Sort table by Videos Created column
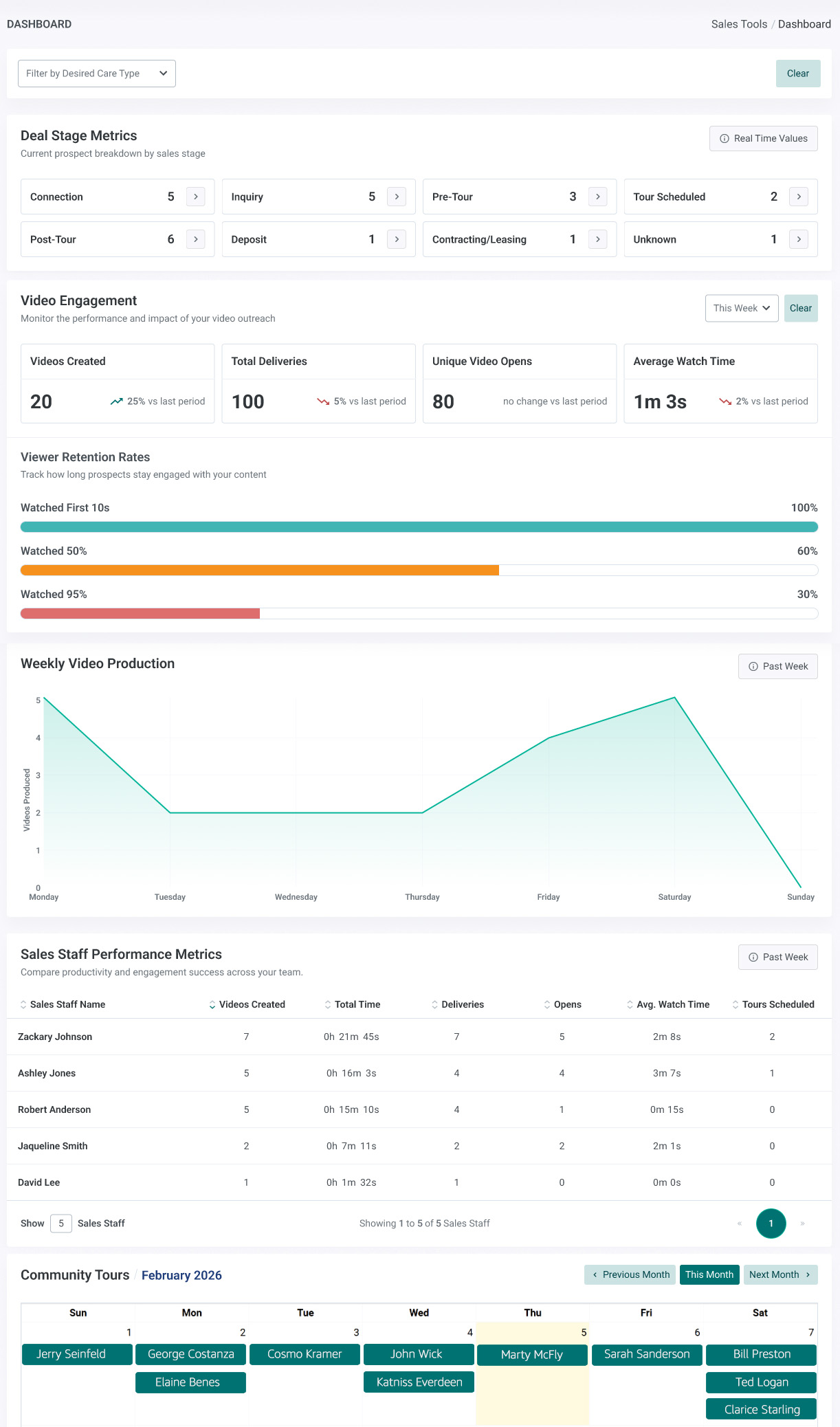 tap(247, 1004)
